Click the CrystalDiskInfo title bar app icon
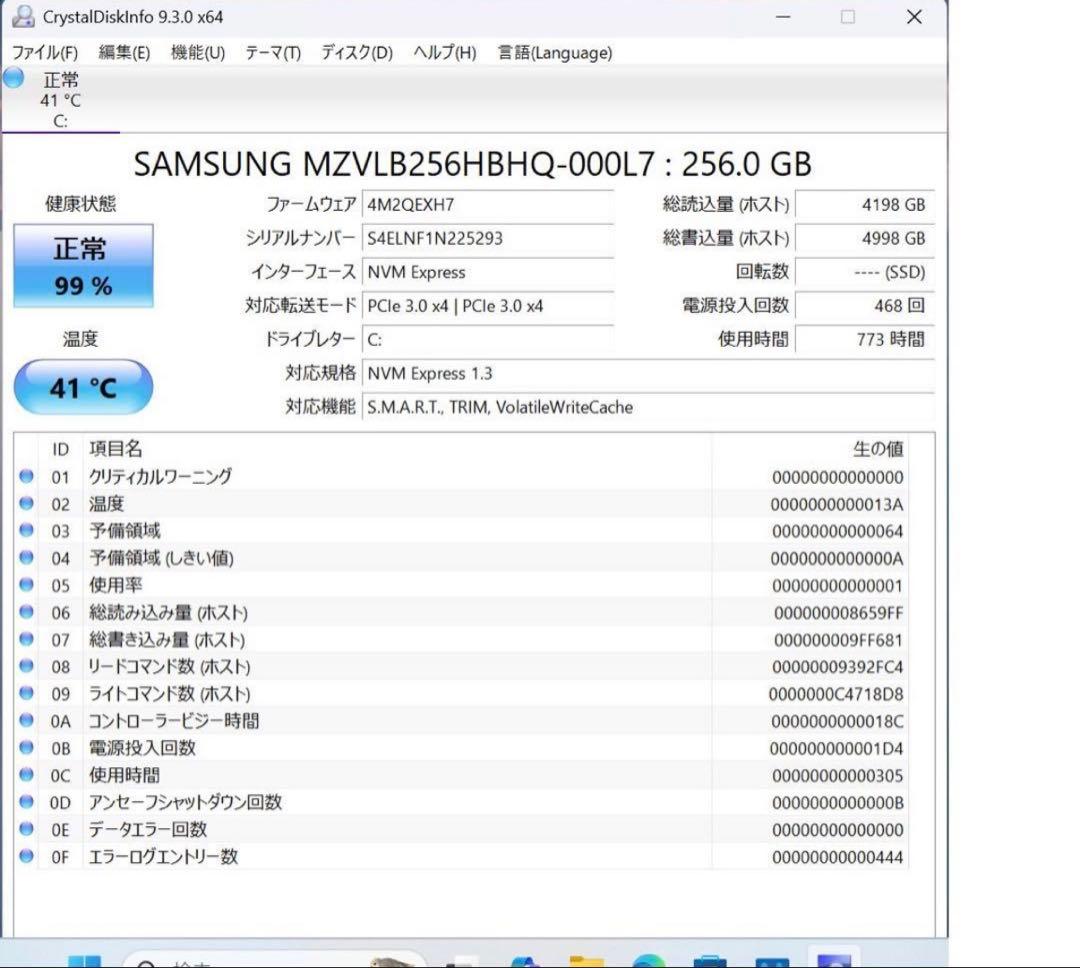 [x=23, y=16]
